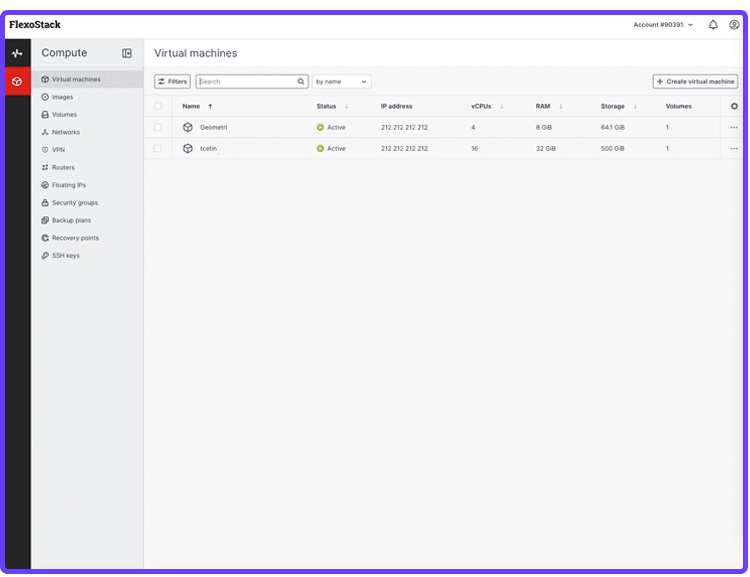Image resolution: width=750 pixels, height=577 pixels.
Task: Go to Floating IPs in sidebar
Action: tap(68, 185)
